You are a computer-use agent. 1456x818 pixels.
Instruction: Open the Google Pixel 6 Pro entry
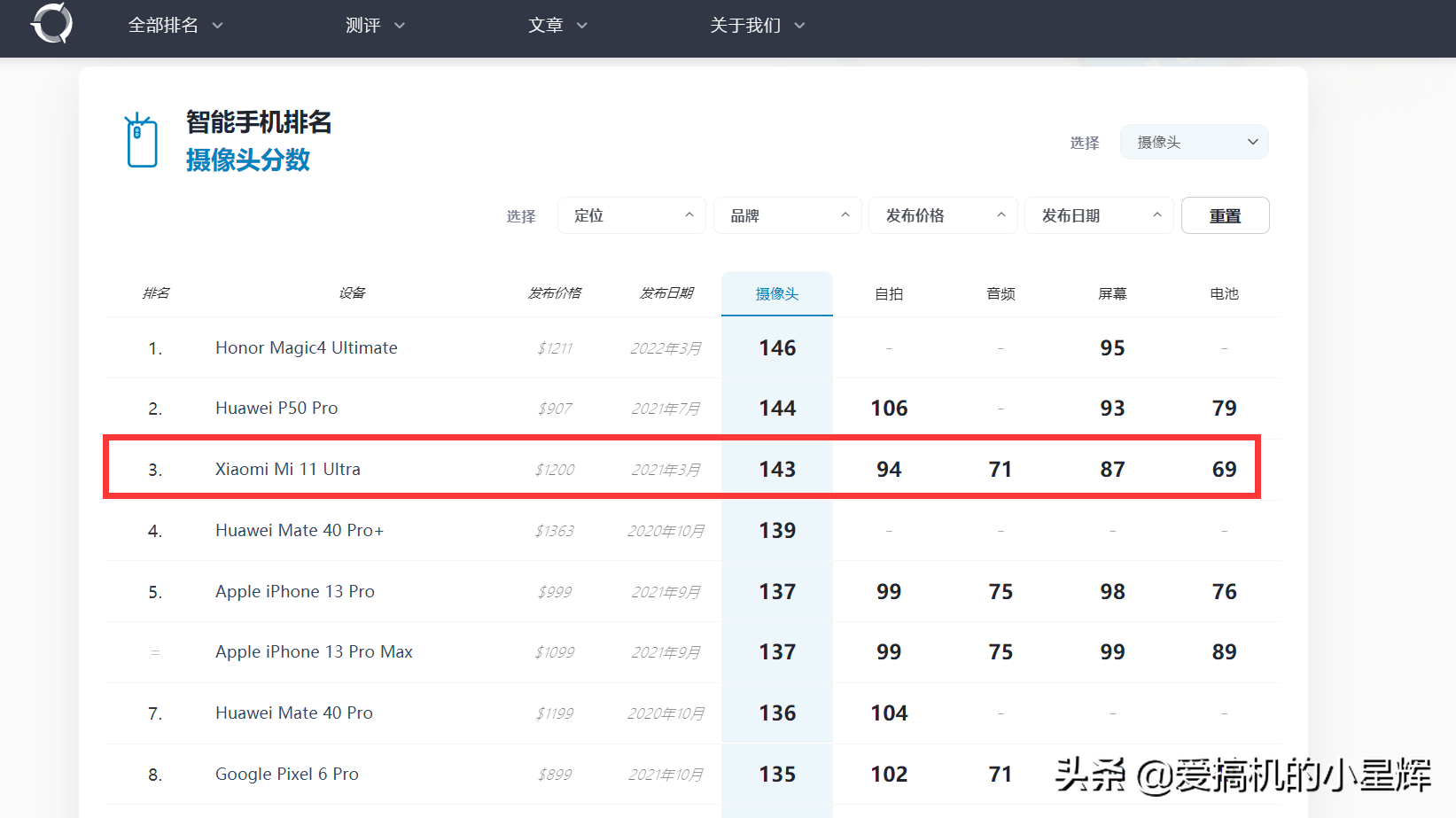coord(287,774)
